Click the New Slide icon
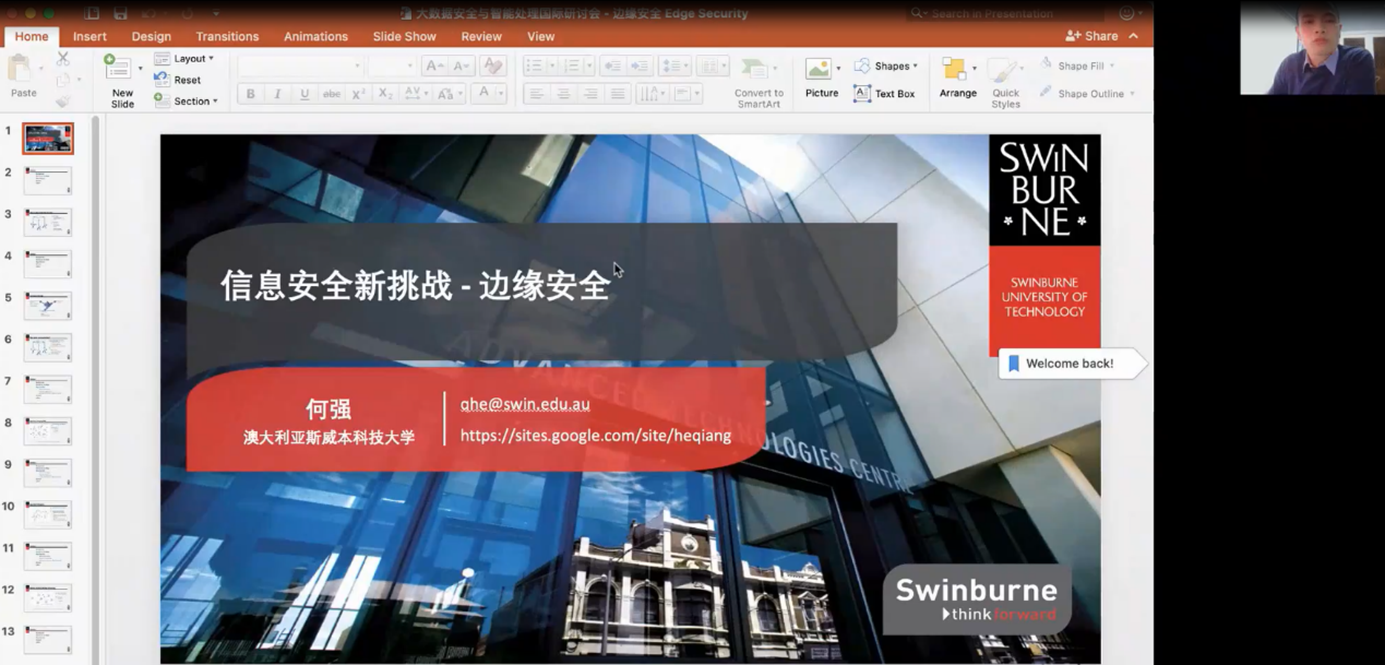The height and width of the screenshot is (665, 1385). pyautogui.click(x=118, y=70)
